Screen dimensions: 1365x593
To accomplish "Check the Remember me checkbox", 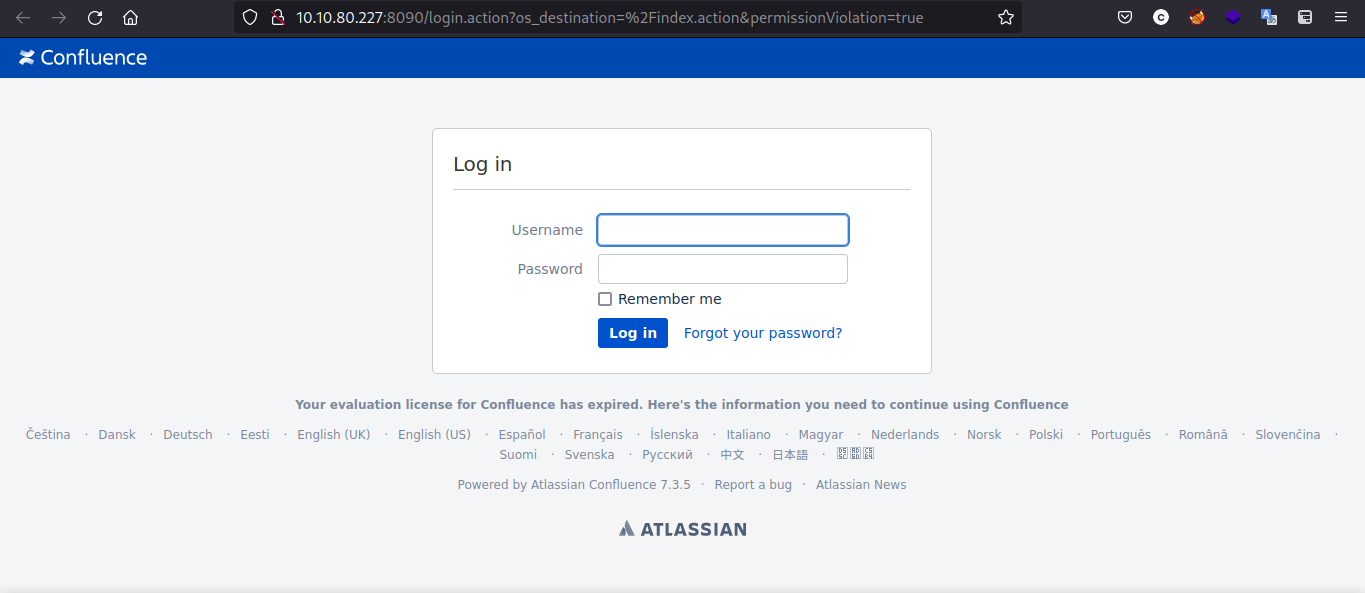I will tap(605, 299).
